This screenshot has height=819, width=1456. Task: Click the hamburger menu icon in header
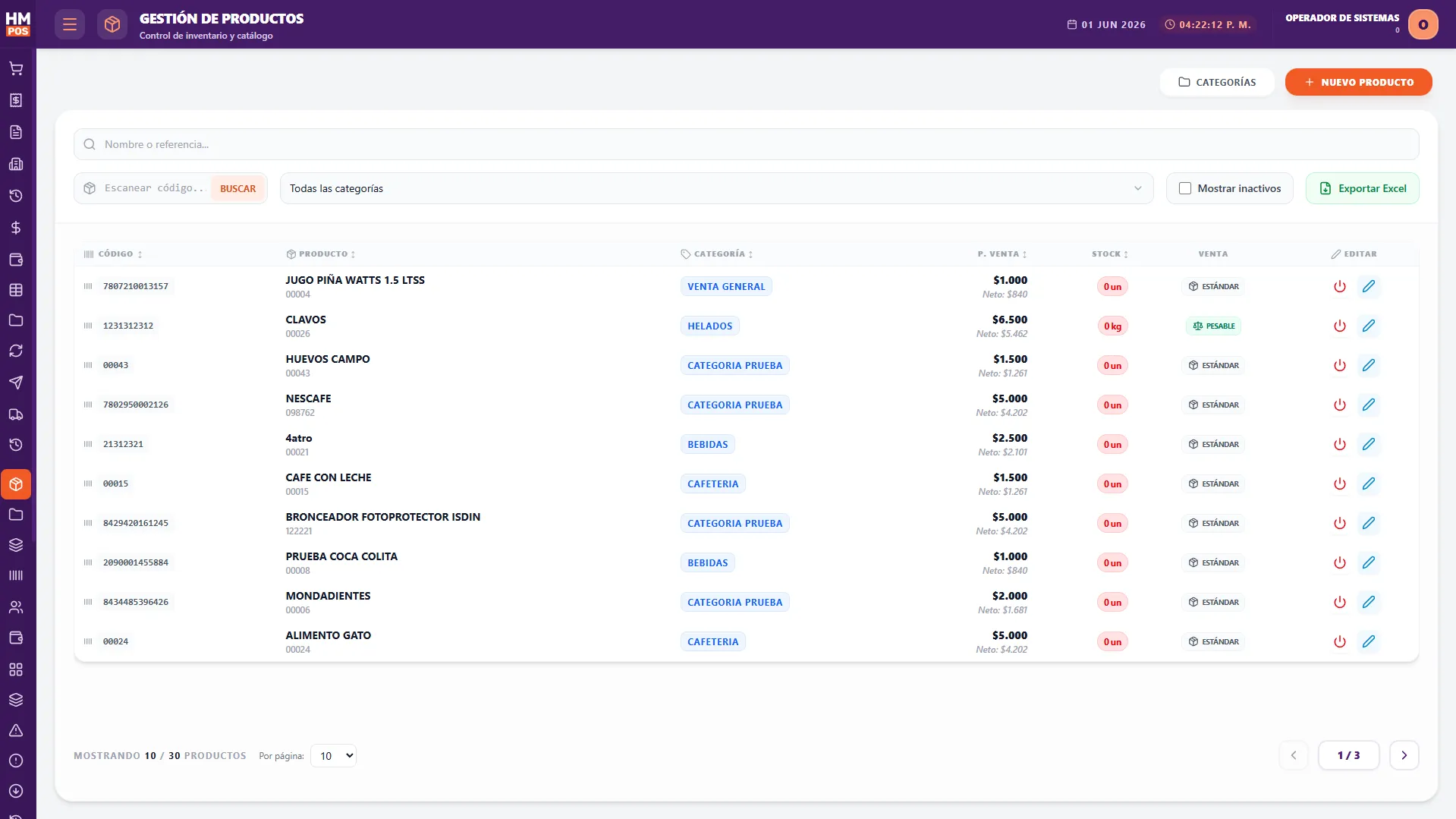click(x=70, y=24)
